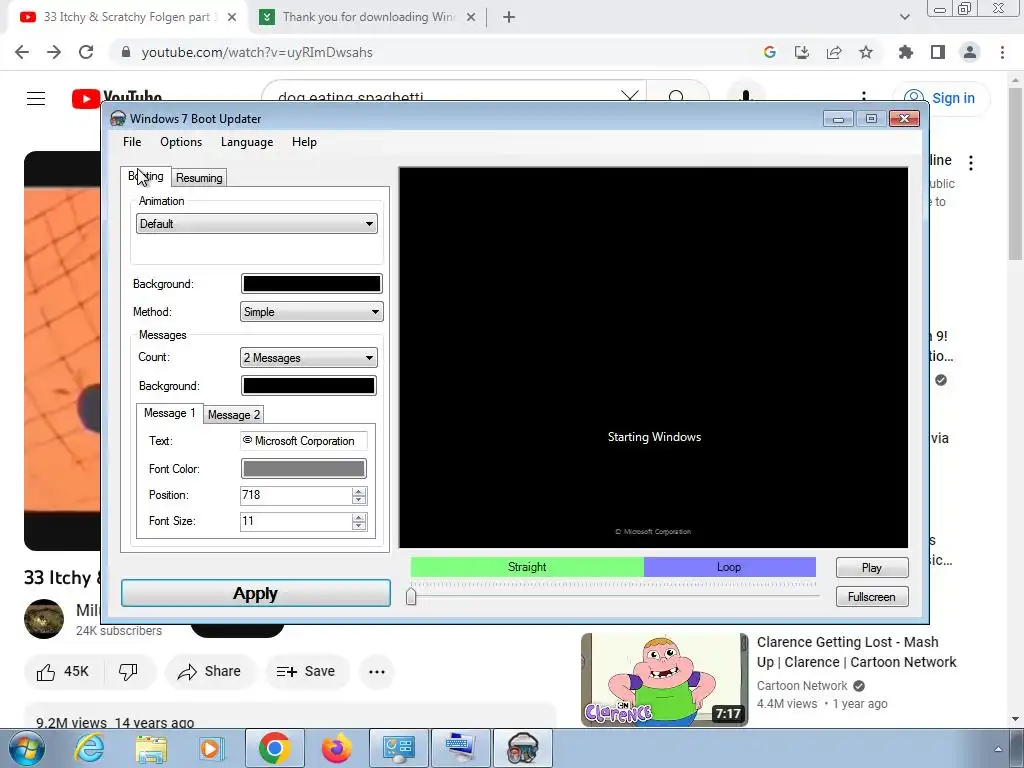Open the Animation Default dropdown

pos(257,224)
